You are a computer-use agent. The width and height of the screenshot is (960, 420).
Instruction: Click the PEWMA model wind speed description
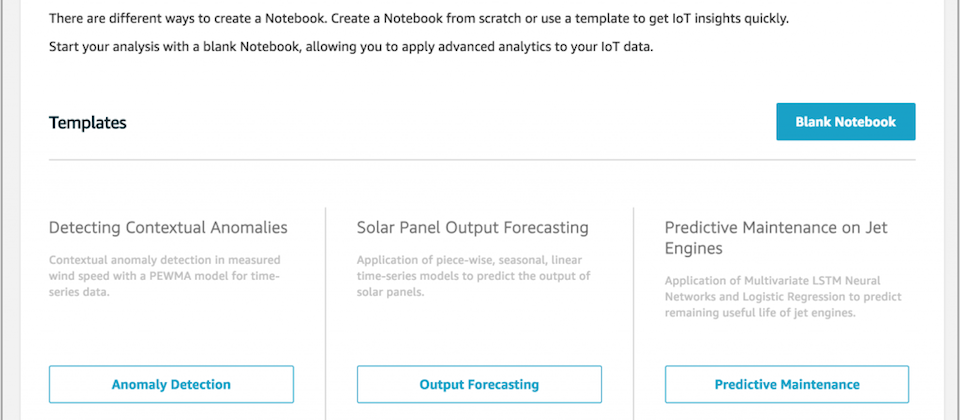(165, 276)
